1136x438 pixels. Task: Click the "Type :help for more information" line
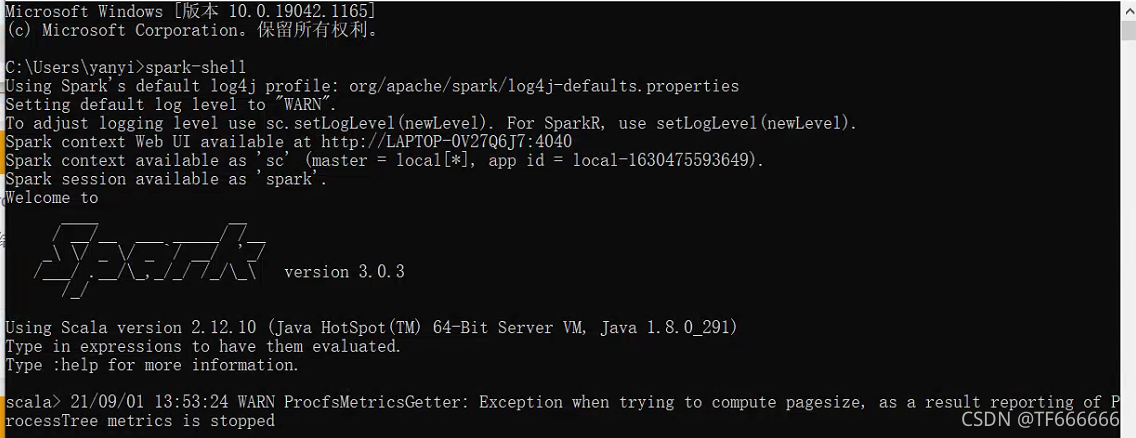pos(152,365)
